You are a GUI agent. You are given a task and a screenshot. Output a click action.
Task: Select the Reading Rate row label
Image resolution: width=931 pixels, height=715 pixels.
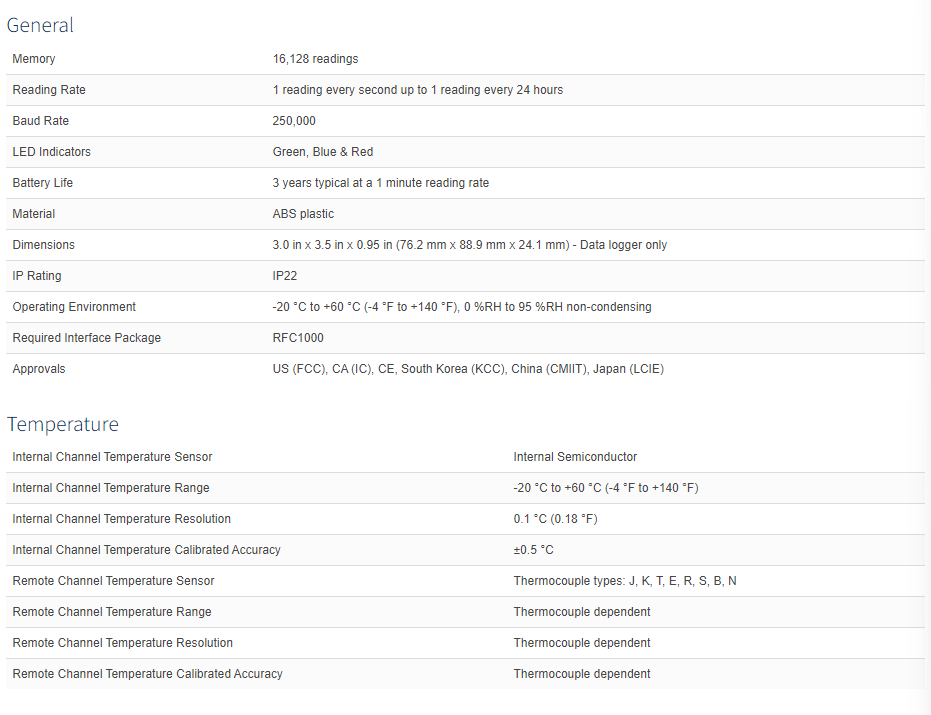point(49,90)
